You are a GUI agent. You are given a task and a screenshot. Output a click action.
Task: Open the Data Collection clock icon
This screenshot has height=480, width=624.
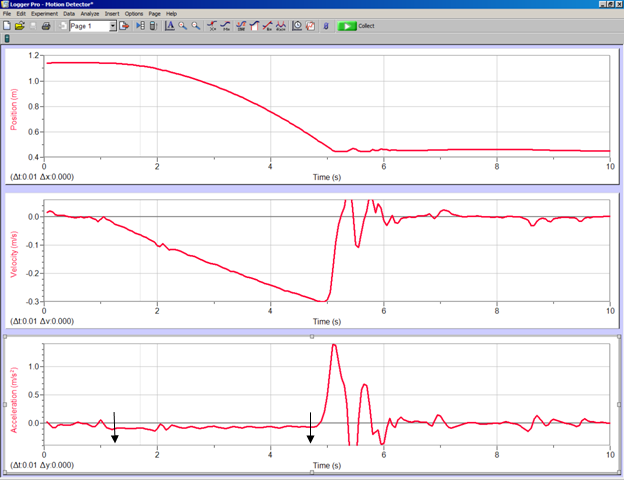(297, 25)
